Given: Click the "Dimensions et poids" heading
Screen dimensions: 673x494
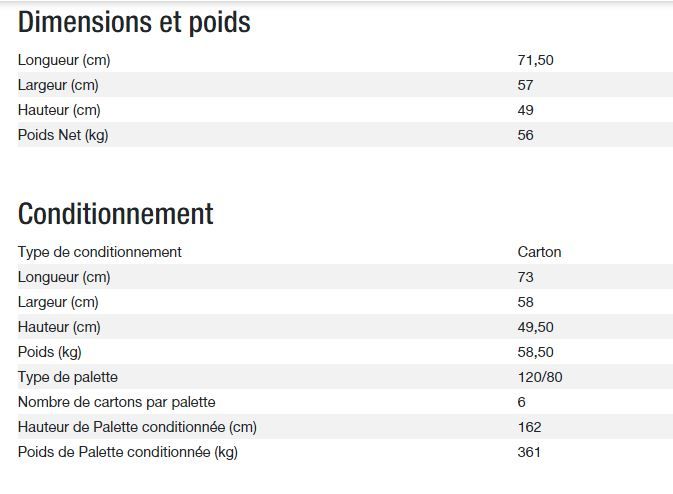Looking at the screenshot, I should pos(134,23).
